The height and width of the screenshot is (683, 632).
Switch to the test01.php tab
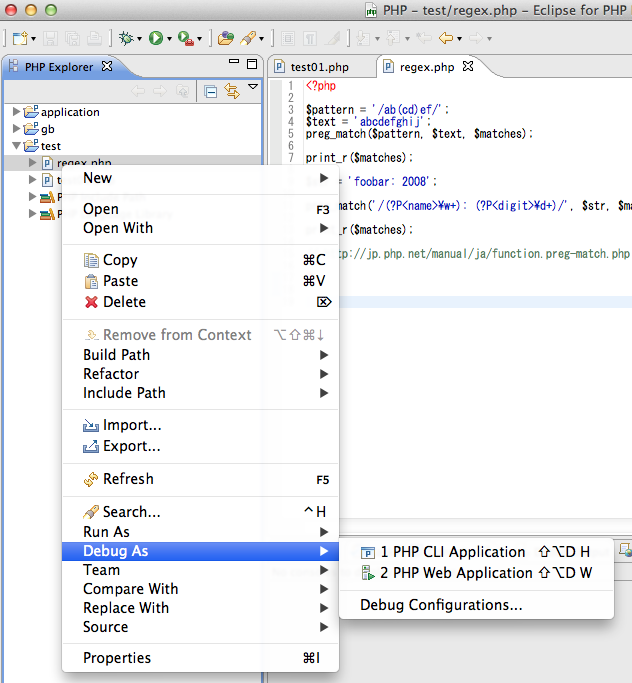(x=319, y=67)
